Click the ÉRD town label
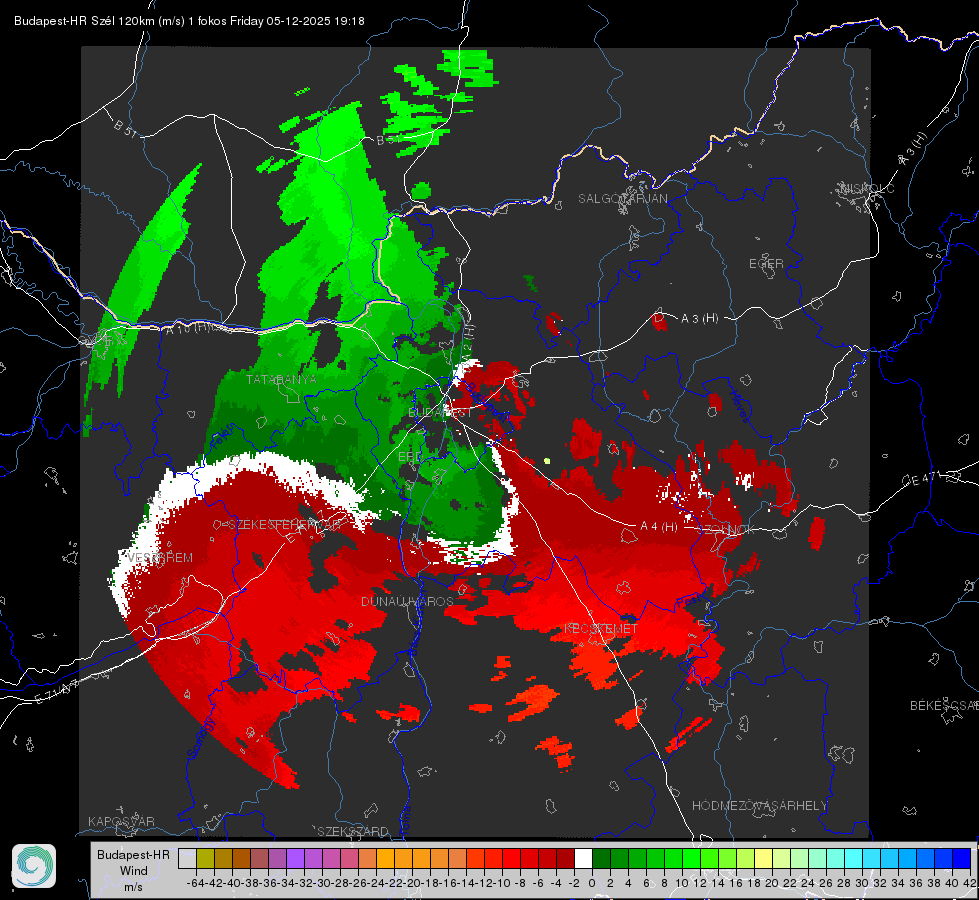Screen dimensions: 979x900 tap(410, 457)
